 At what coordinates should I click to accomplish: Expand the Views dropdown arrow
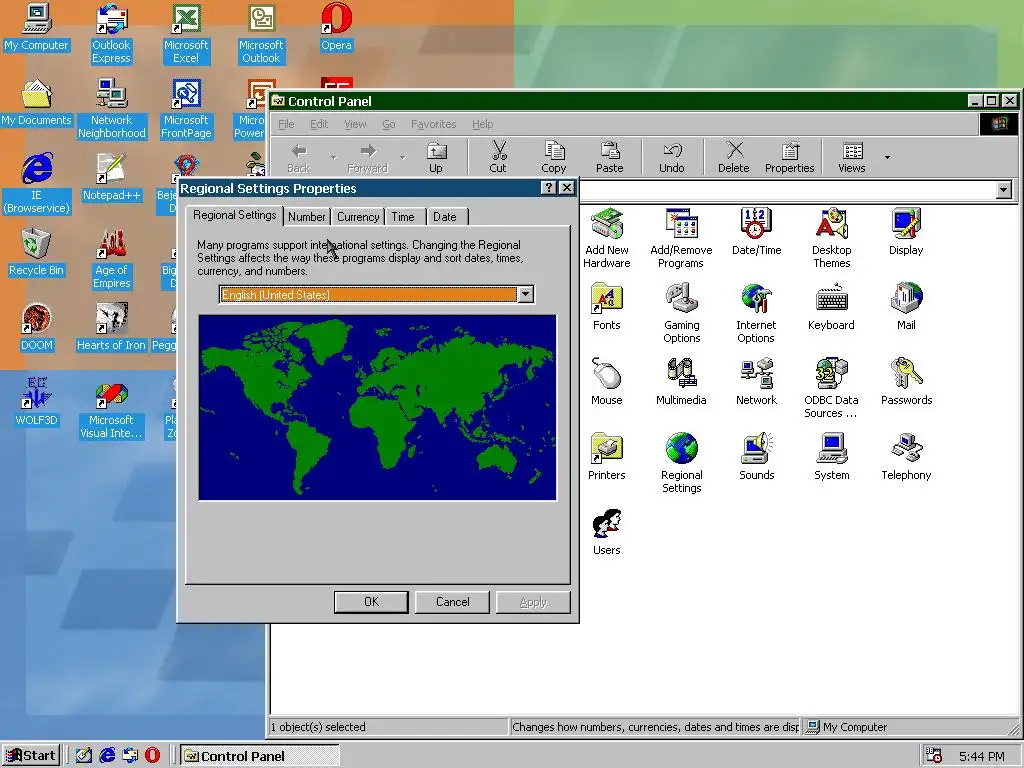coord(887,157)
